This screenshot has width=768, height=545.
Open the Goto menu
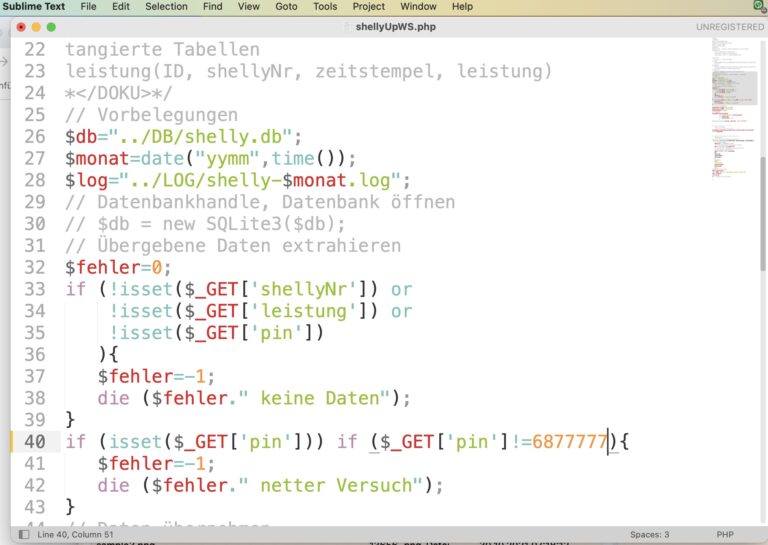[x=286, y=6]
